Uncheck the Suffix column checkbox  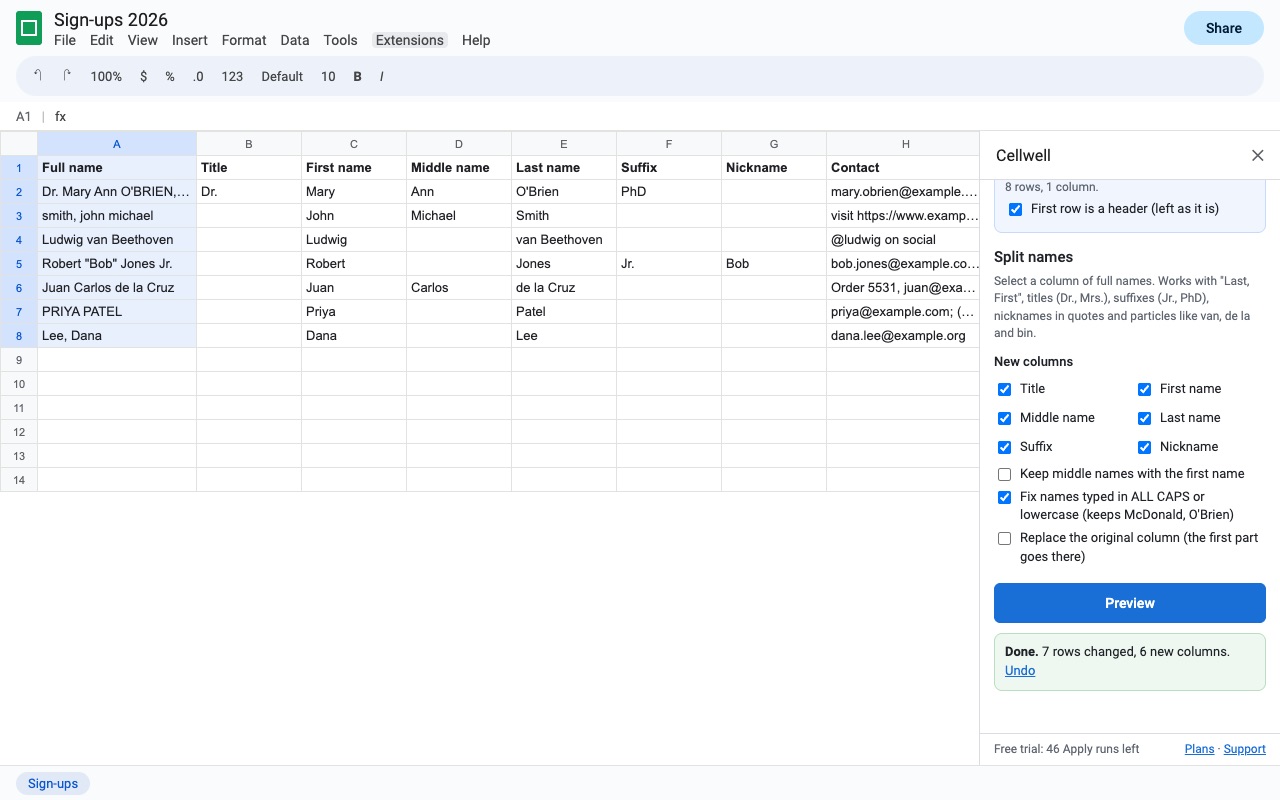(x=1004, y=447)
